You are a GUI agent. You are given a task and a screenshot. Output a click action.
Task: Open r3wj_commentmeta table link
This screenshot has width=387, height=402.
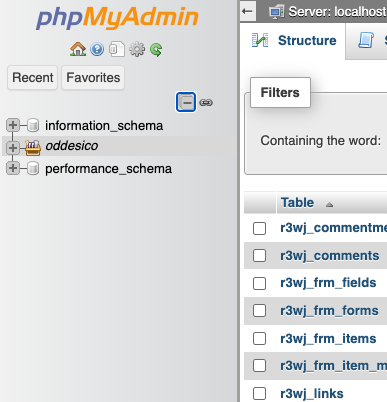click(x=333, y=228)
